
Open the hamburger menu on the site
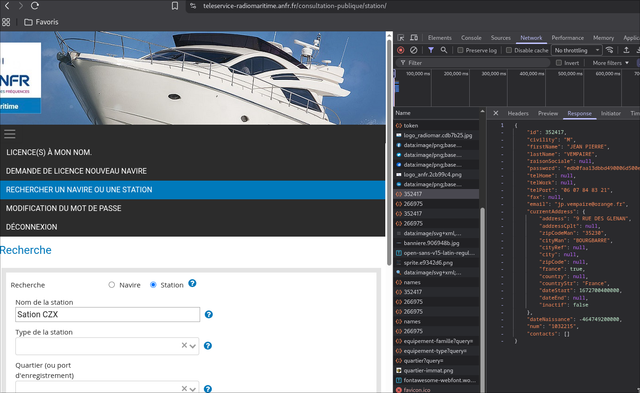pos(10,134)
